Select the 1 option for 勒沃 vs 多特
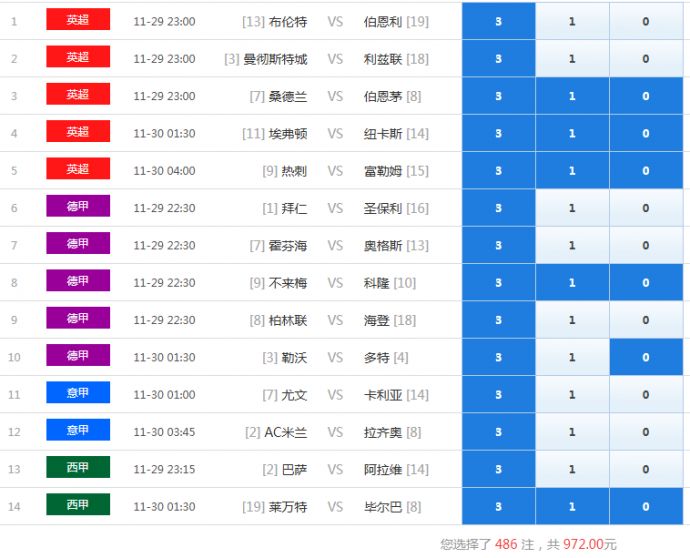Screen dimensions: 690x558 (x=572, y=358)
